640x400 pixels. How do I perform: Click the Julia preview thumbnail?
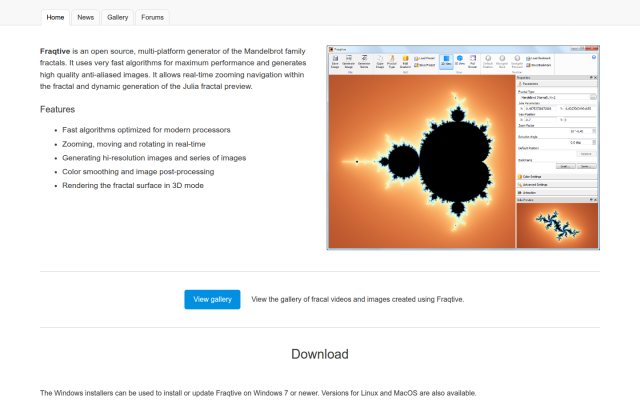(557, 225)
